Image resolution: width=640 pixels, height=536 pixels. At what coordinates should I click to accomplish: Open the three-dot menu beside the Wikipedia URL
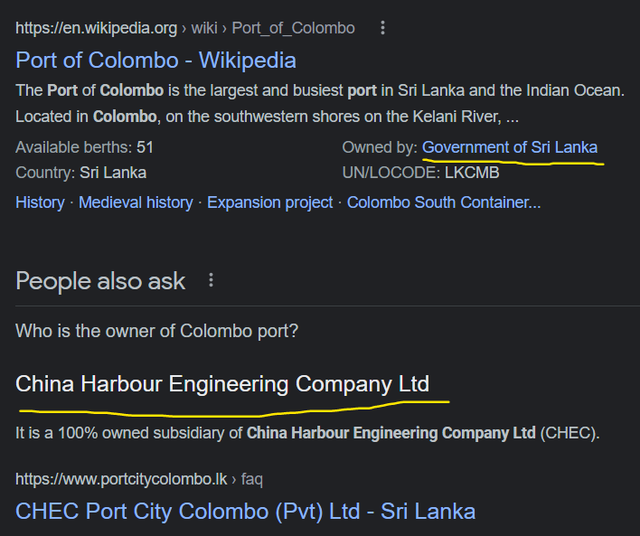[382, 28]
